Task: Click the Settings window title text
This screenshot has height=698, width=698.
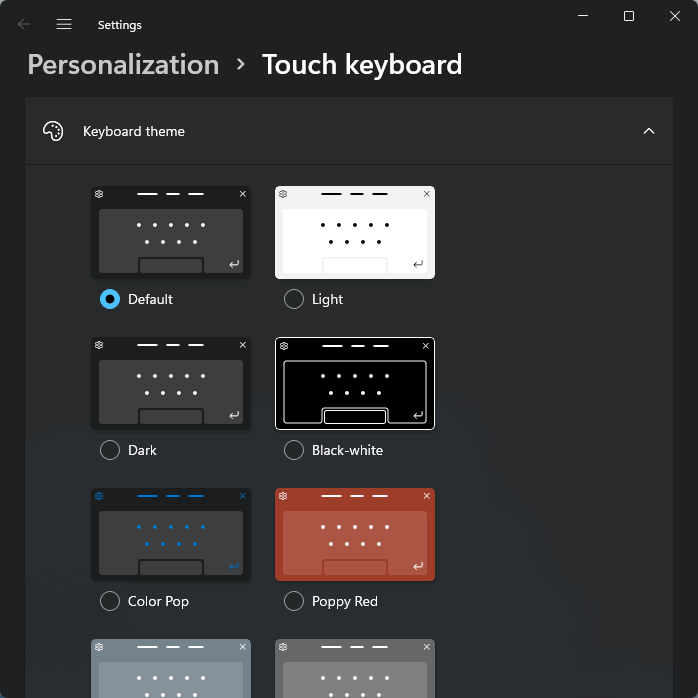Action: pyautogui.click(x=120, y=25)
